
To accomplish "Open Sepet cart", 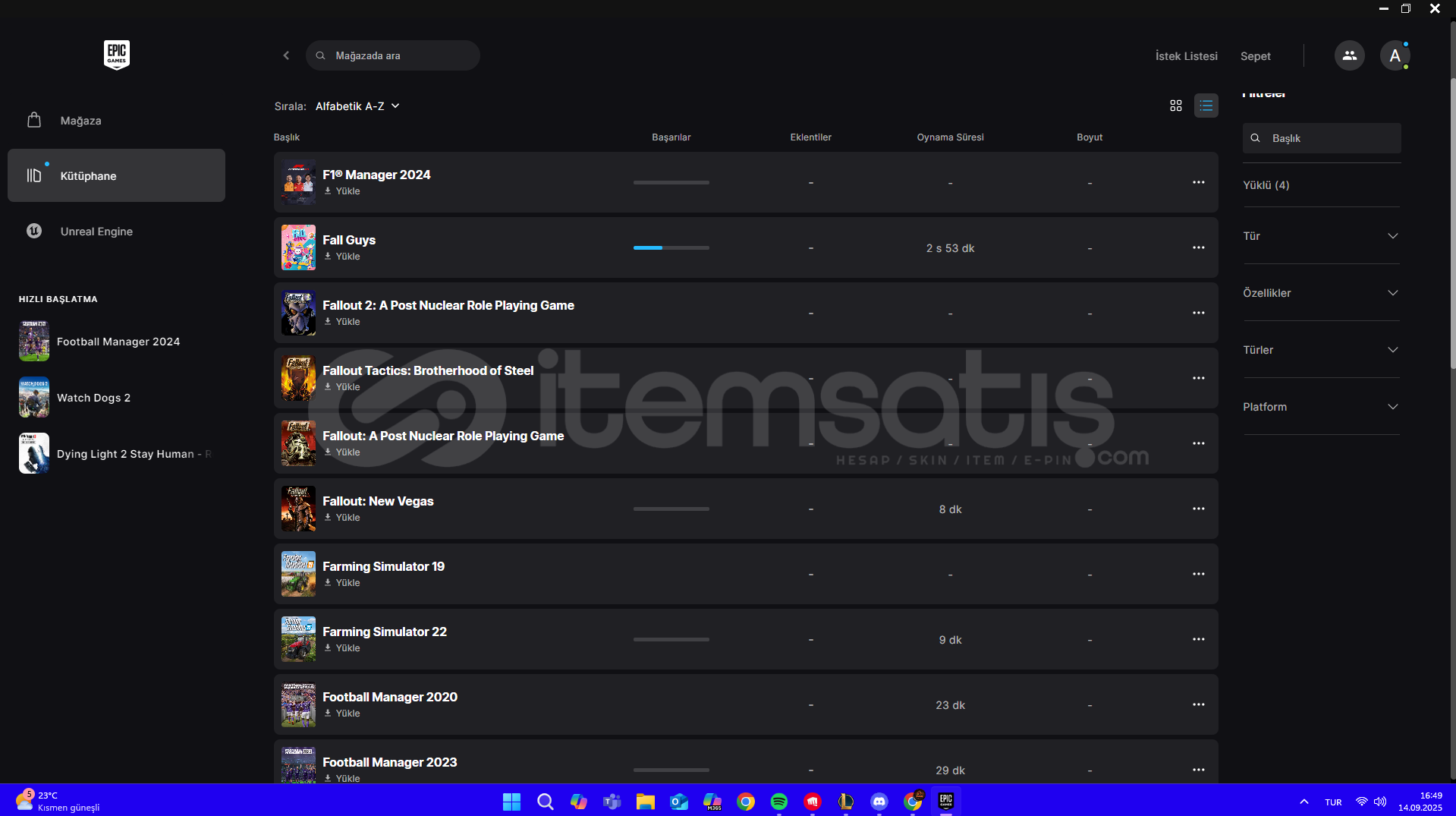I will click(1255, 56).
